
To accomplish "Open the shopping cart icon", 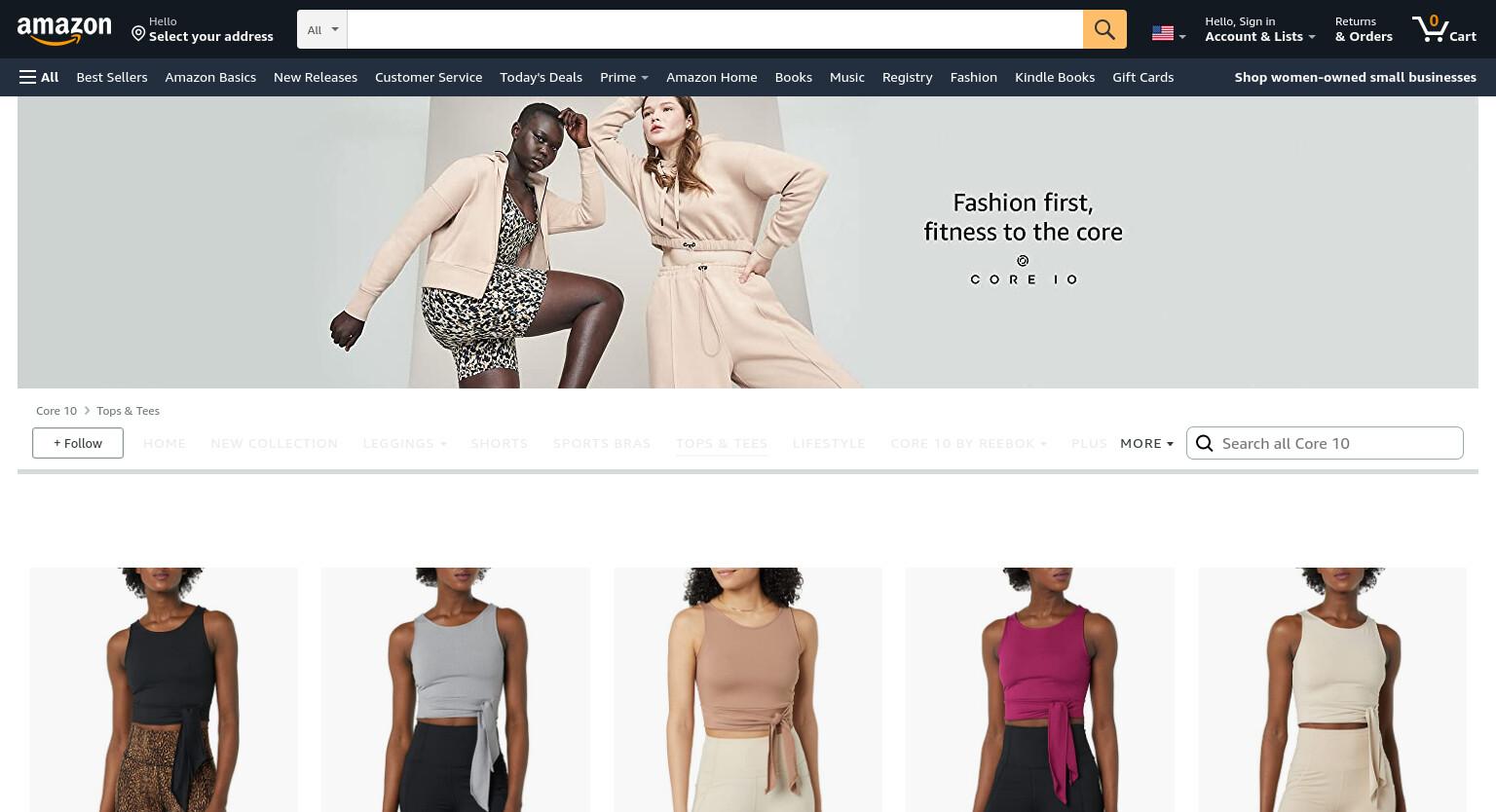I will pos(1443,29).
